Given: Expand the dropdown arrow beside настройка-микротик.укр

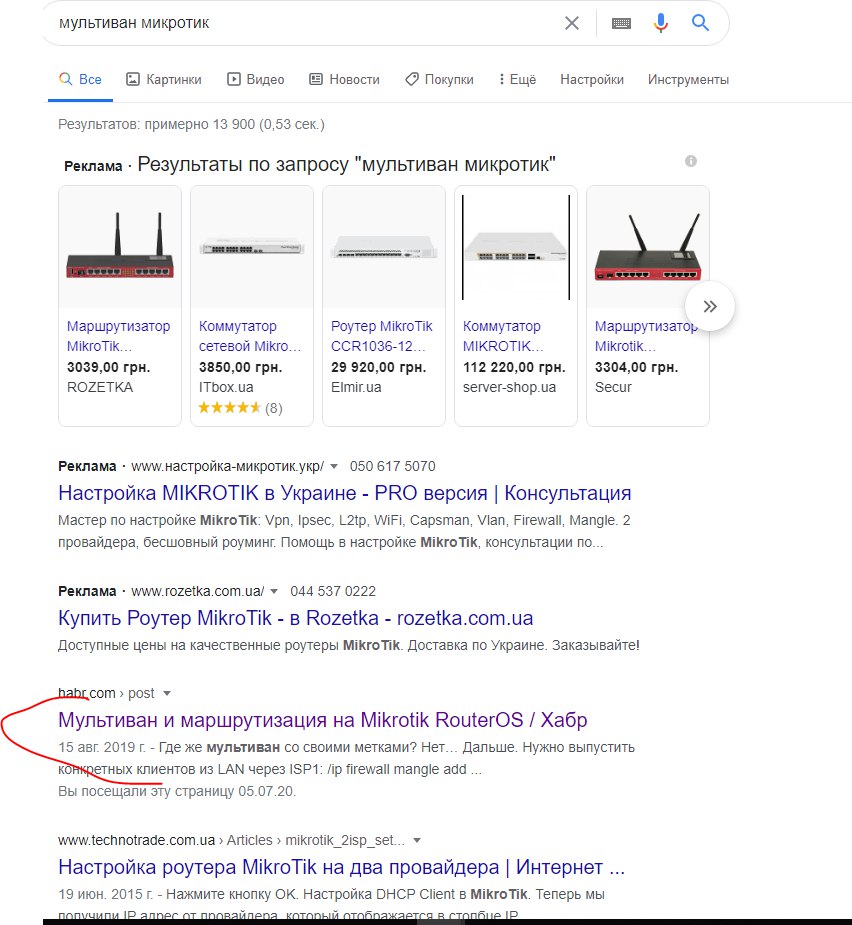Looking at the screenshot, I should tap(333, 467).
